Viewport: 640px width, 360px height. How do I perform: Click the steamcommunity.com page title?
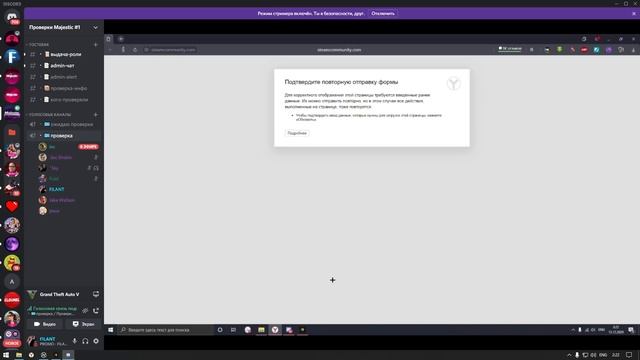339,50
